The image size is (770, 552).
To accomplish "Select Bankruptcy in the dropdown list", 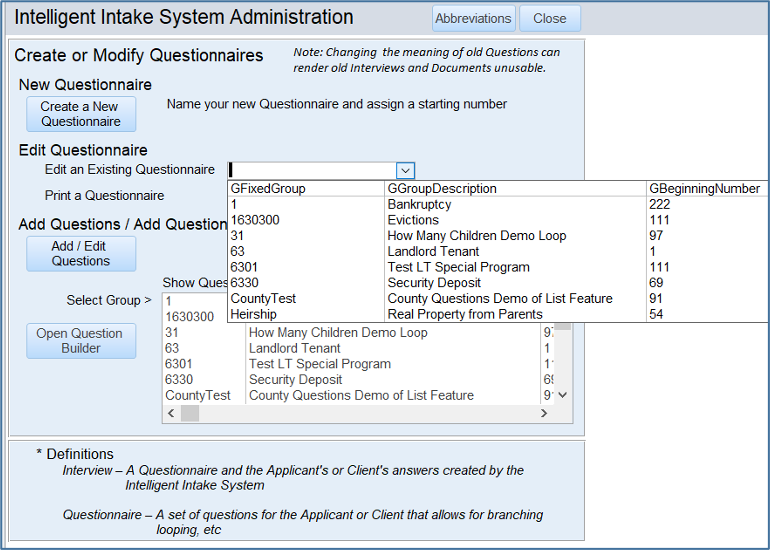I will [419, 204].
